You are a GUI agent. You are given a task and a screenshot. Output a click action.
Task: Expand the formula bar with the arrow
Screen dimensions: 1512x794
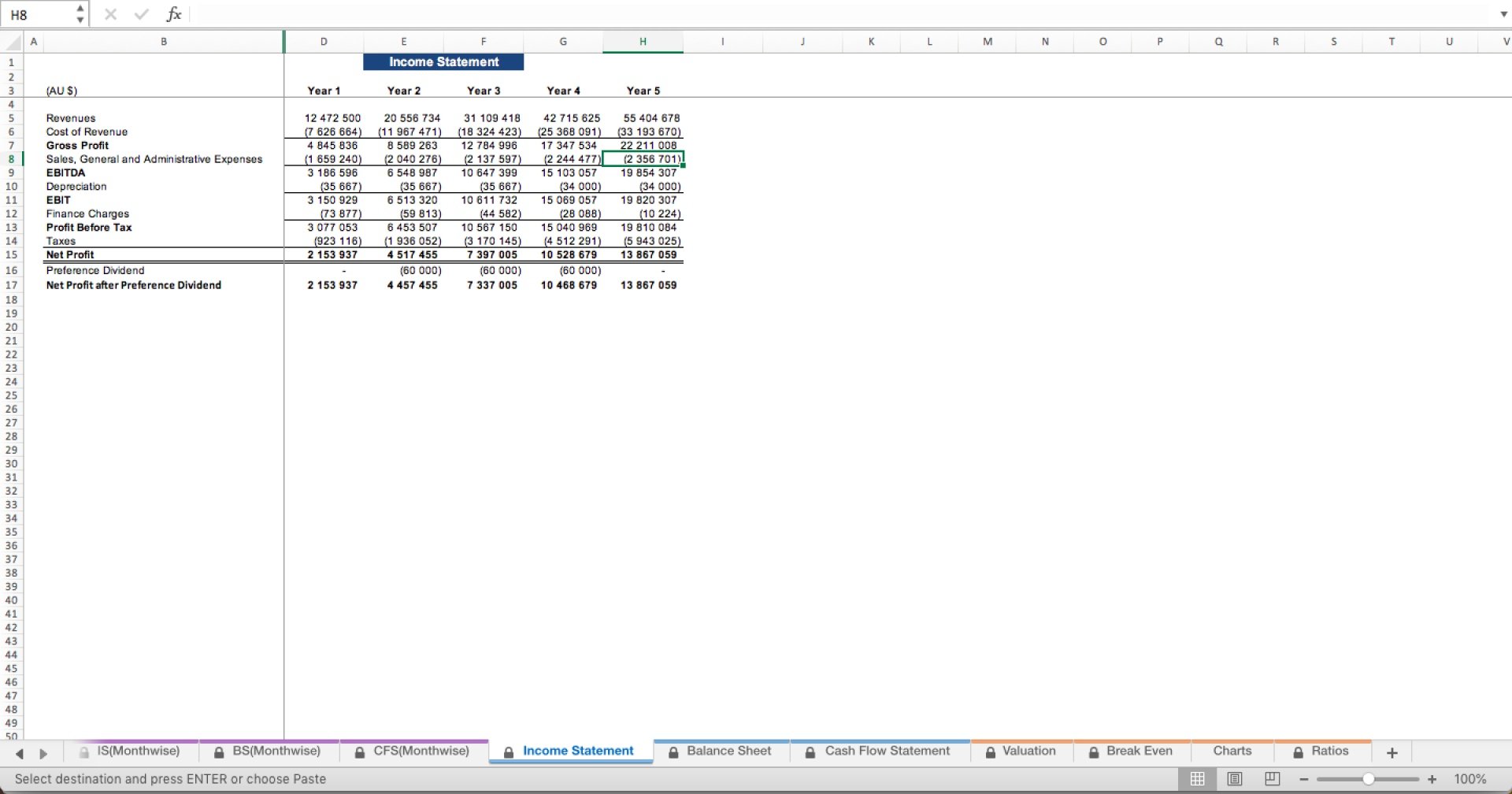point(1503,14)
